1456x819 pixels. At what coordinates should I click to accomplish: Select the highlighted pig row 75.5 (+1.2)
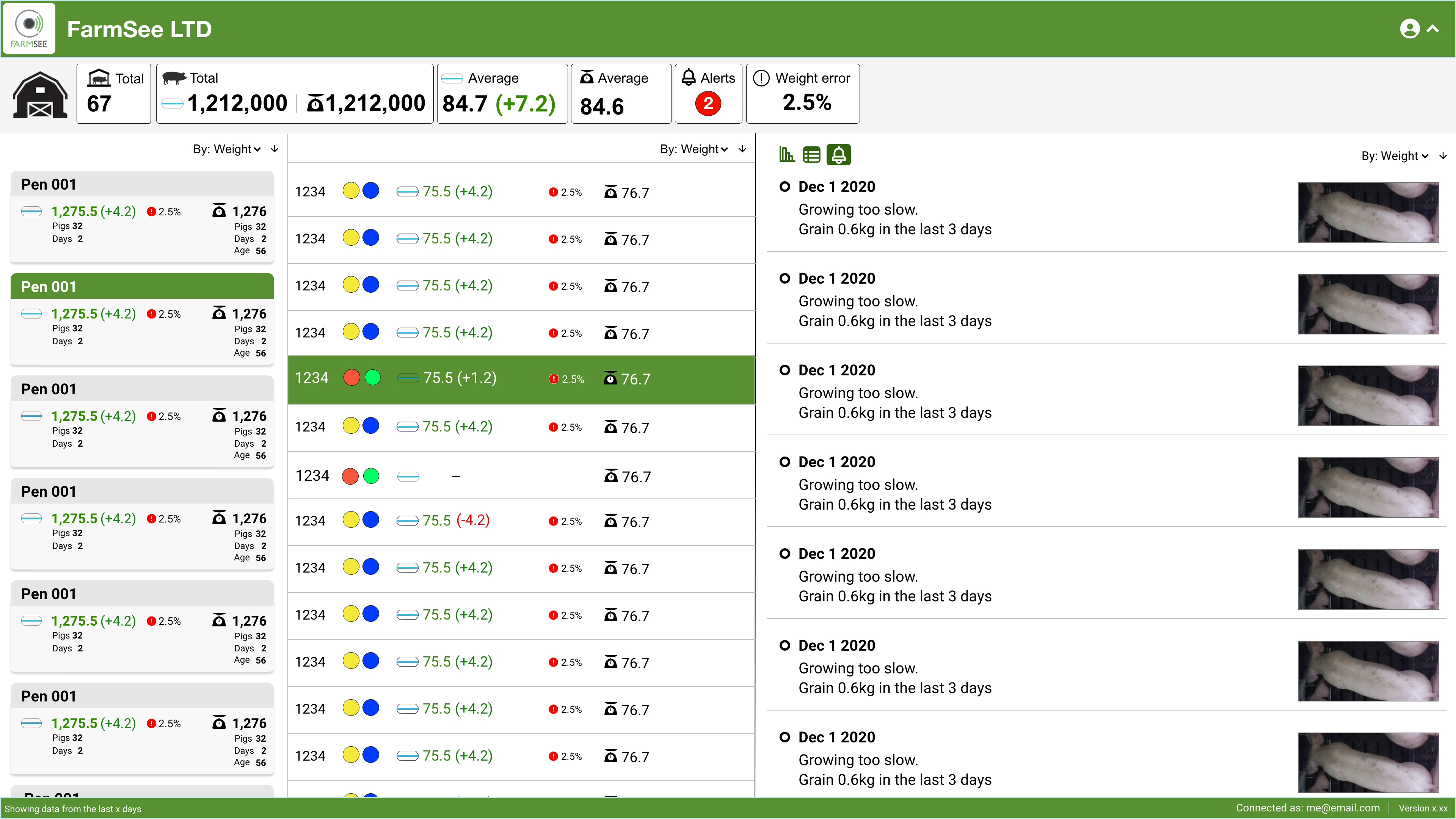click(521, 380)
